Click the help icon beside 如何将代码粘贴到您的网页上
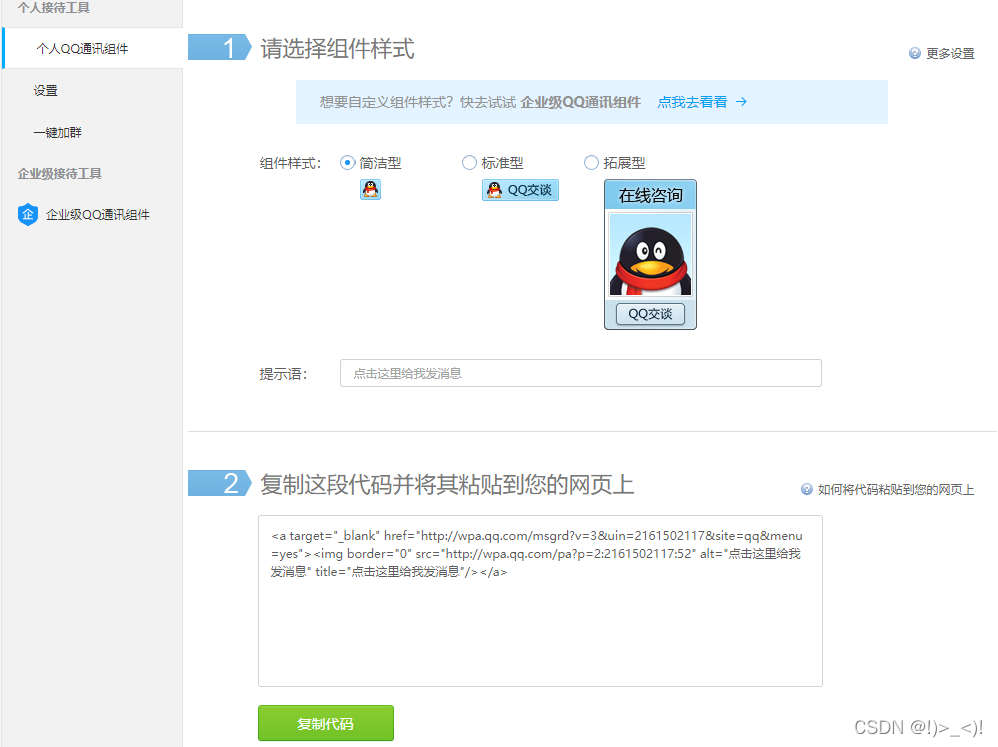 tap(806, 489)
